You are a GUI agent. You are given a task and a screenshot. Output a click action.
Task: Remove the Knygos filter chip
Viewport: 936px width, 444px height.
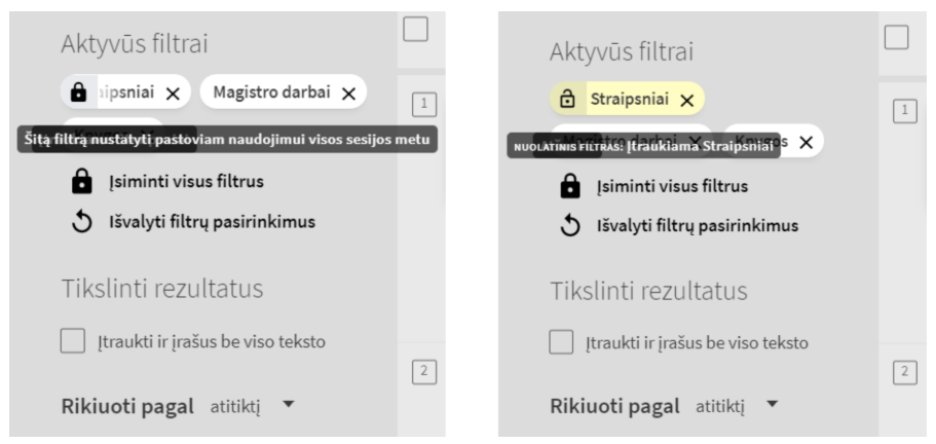pyautogui.click(x=807, y=142)
